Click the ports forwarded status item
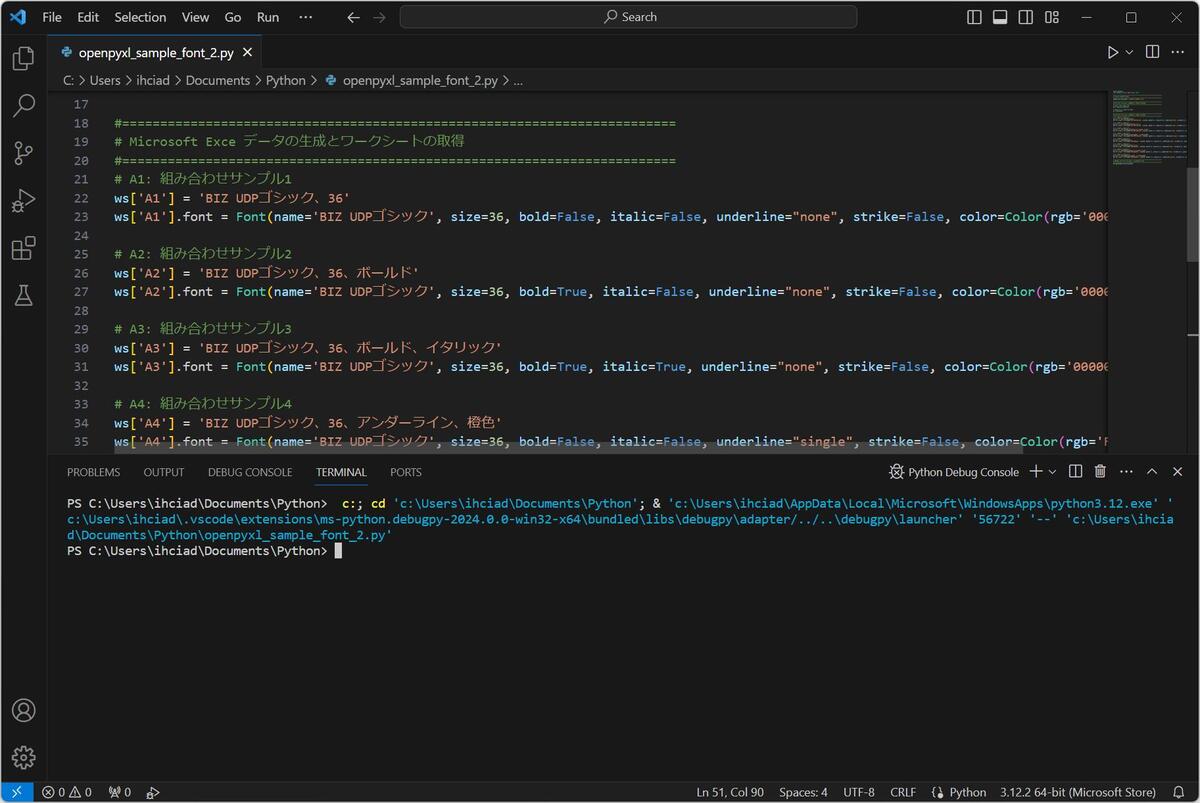Screen dimensions: 1200x803 point(120,792)
